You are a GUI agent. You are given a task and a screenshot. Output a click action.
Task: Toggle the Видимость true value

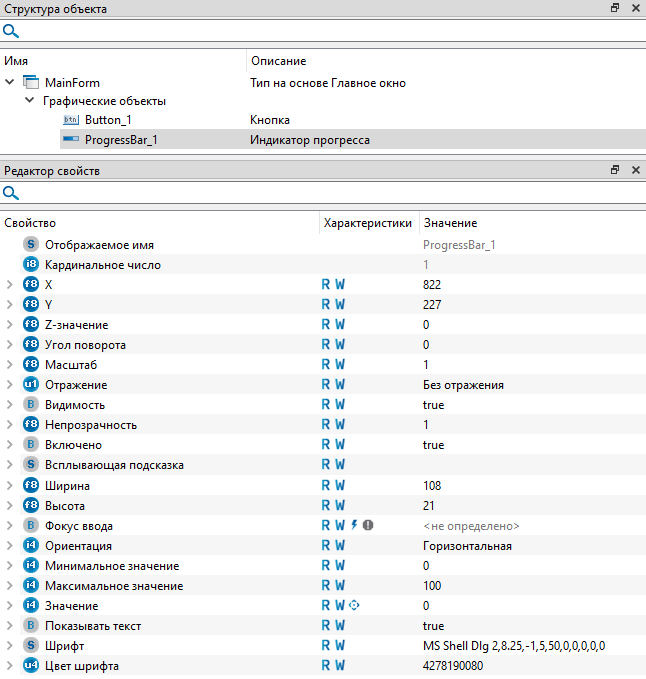(x=433, y=405)
